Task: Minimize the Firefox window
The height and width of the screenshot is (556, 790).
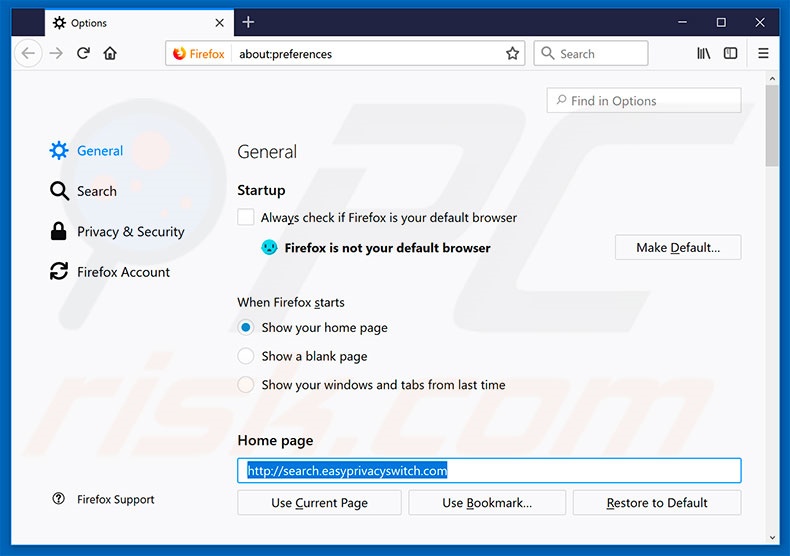Action: tap(682, 22)
